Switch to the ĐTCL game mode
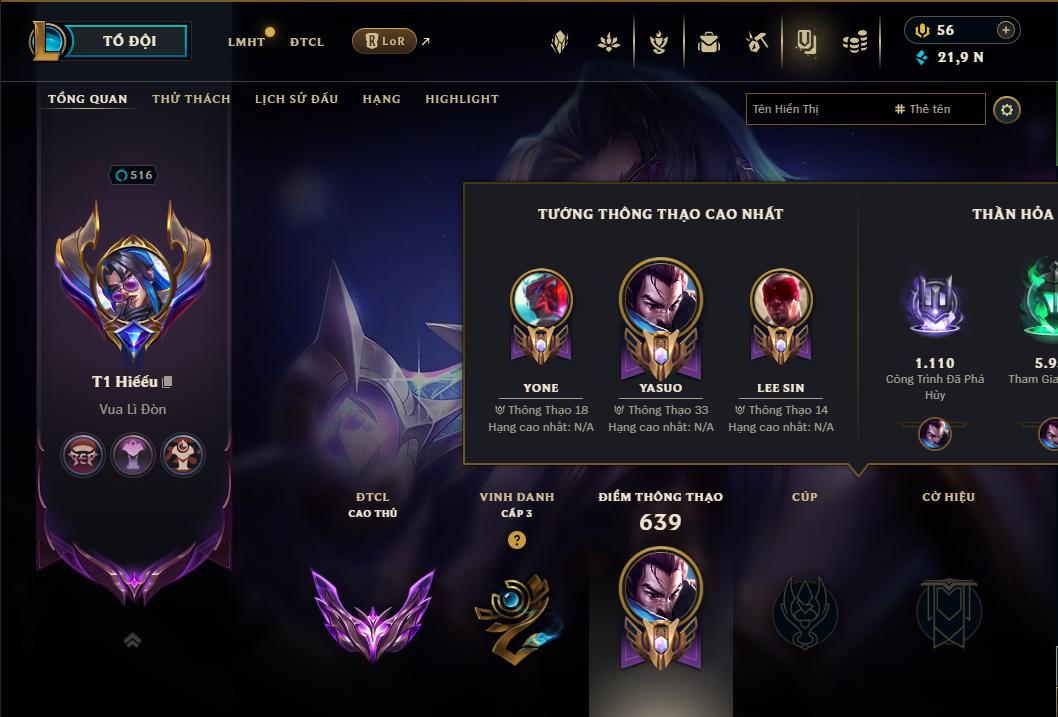 [x=306, y=42]
